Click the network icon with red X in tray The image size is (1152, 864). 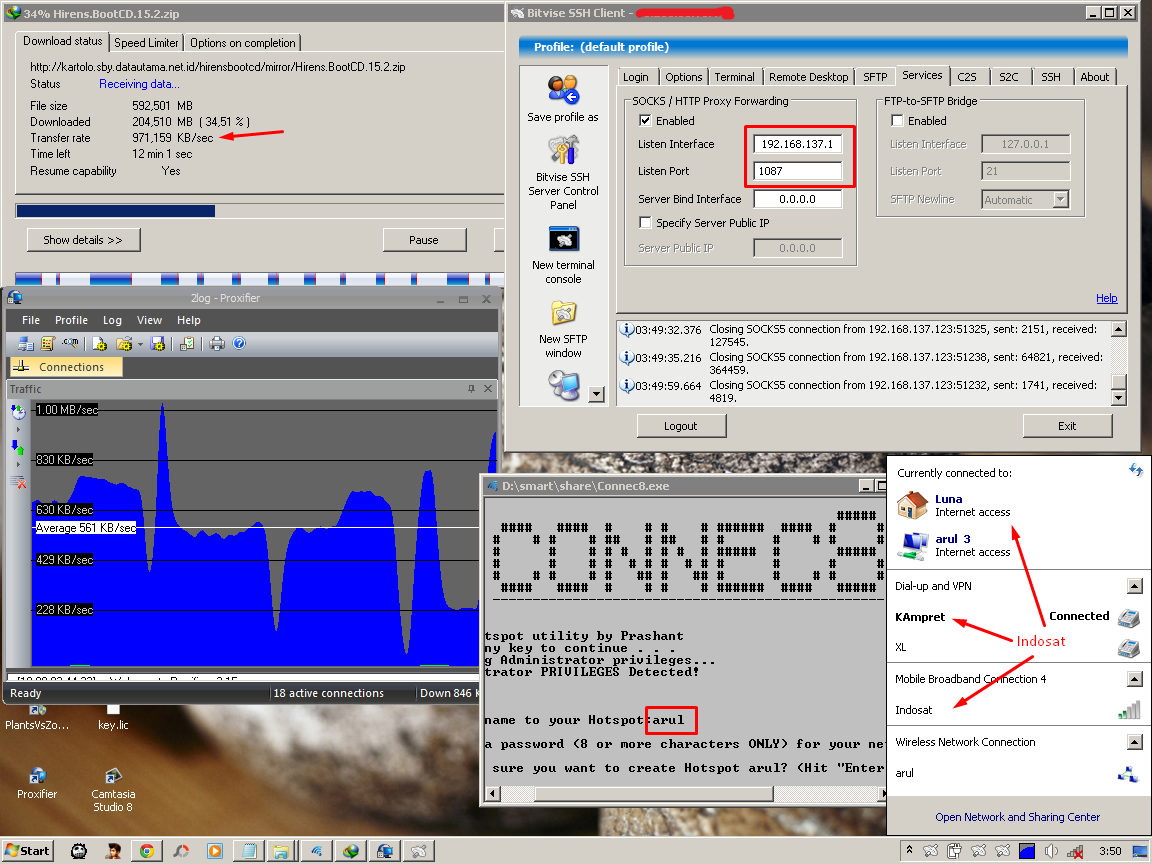click(x=1075, y=851)
